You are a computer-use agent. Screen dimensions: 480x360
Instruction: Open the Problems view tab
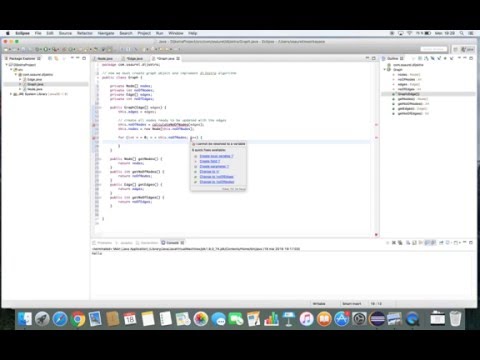coord(103,243)
